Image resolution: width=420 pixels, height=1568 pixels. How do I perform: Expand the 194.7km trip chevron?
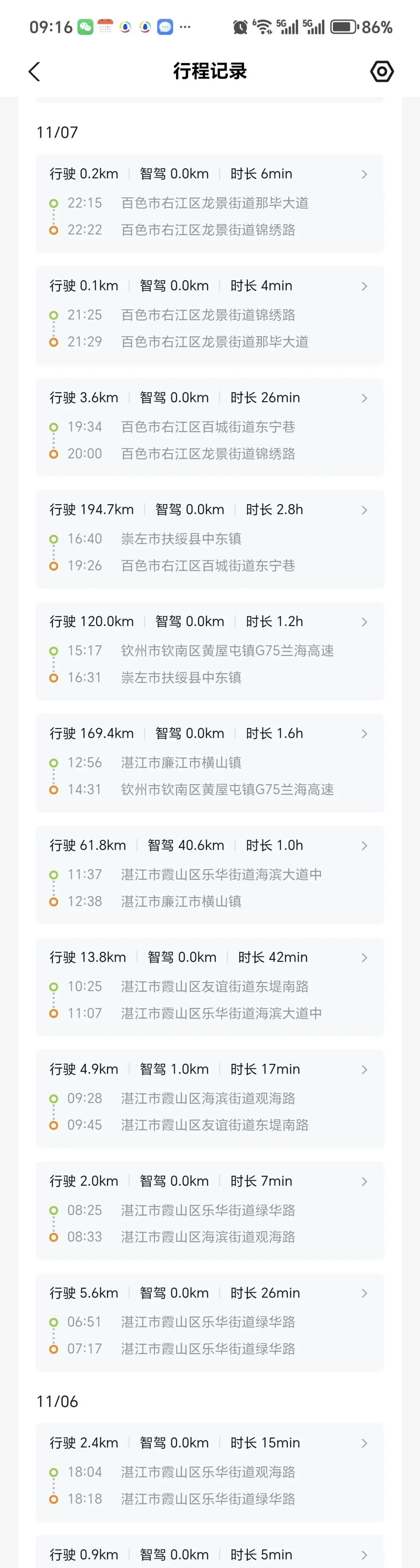[364, 510]
